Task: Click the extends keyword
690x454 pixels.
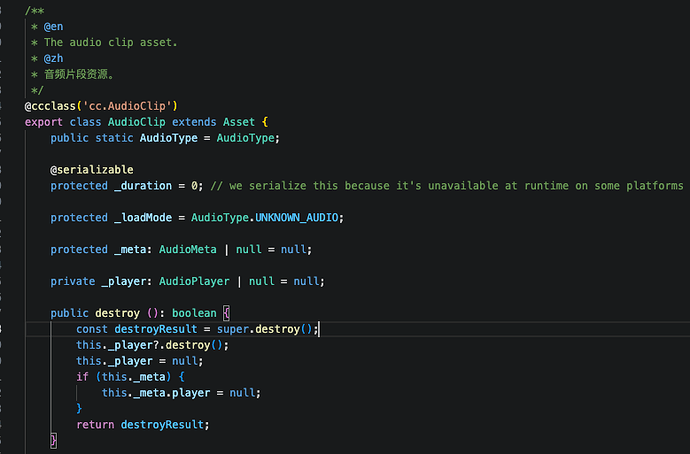Action: pos(194,121)
